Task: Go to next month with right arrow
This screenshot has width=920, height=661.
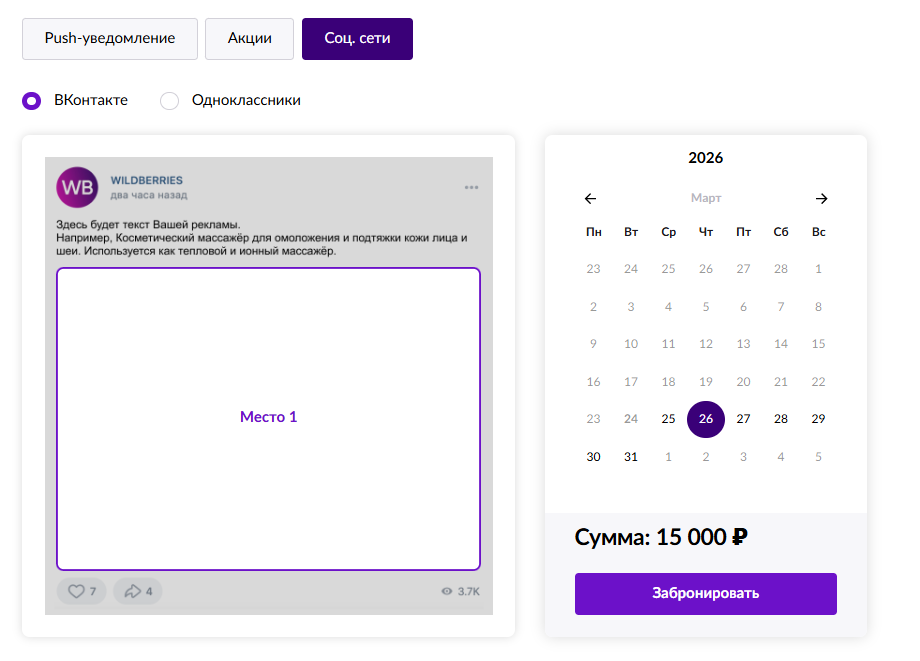Action: [x=821, y=198]
